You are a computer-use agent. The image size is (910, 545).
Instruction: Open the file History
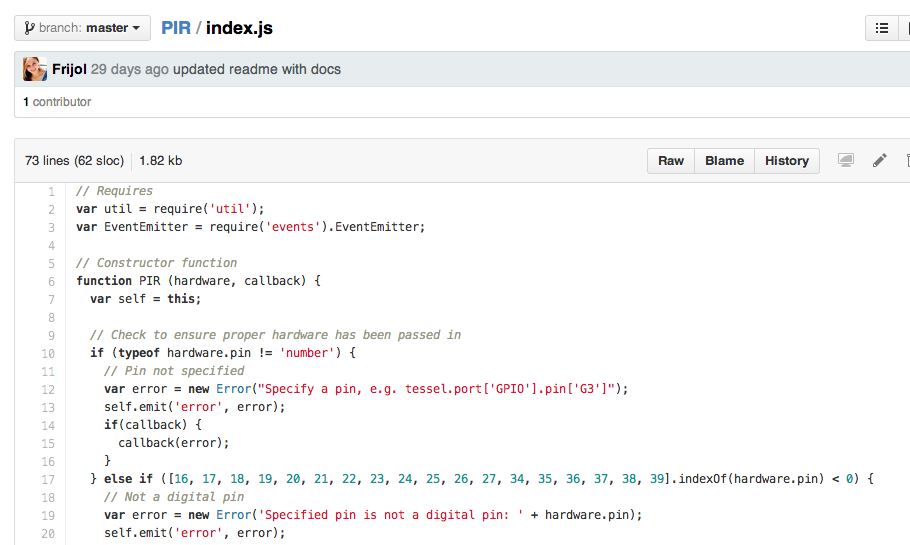786,161
